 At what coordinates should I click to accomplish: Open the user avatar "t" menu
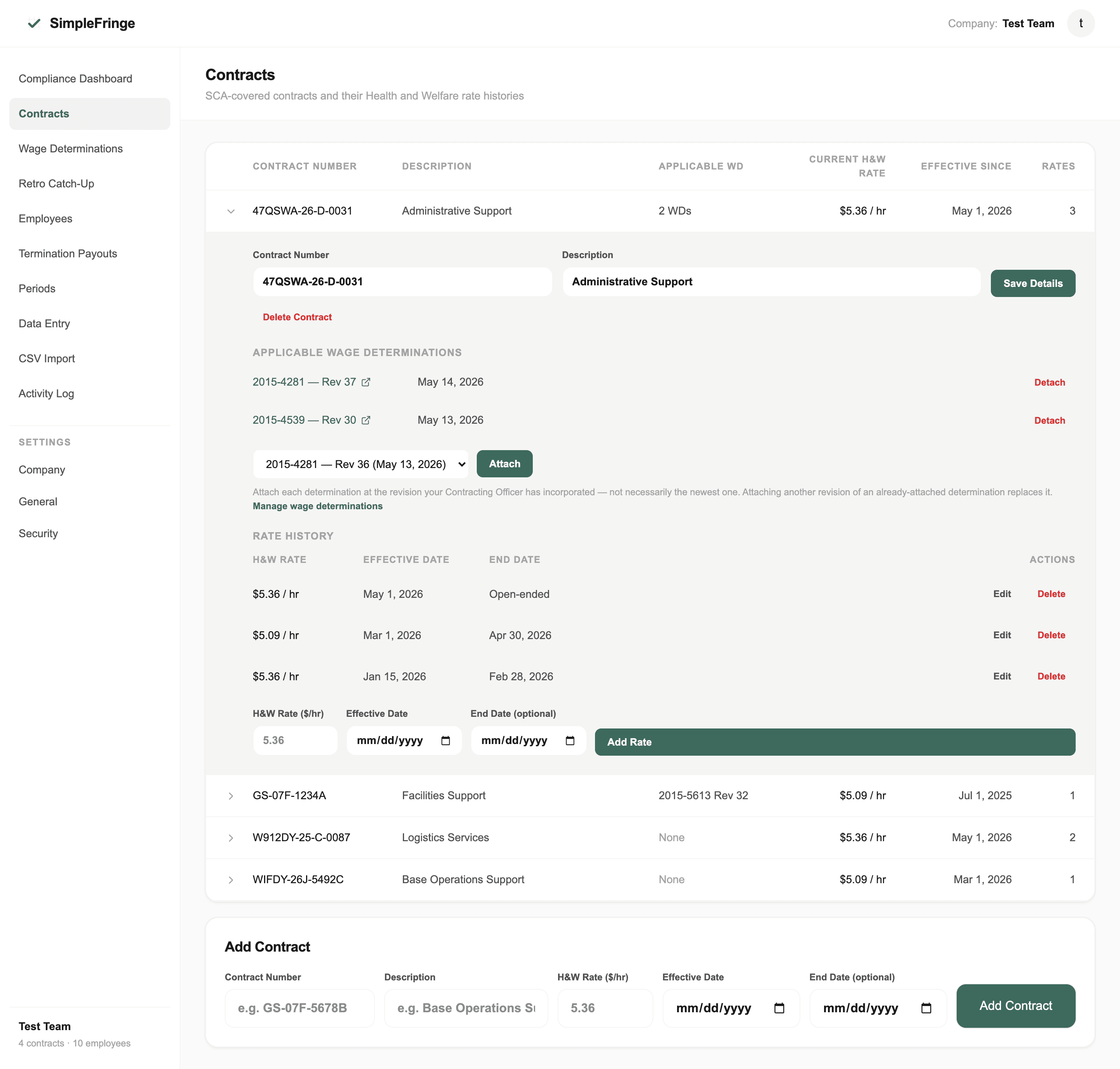(1081, 23)
